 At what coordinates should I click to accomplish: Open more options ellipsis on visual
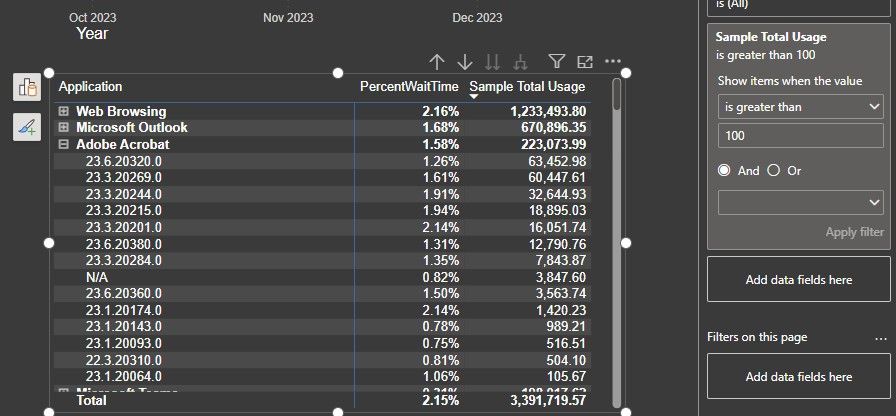click(x=613, y=61)
